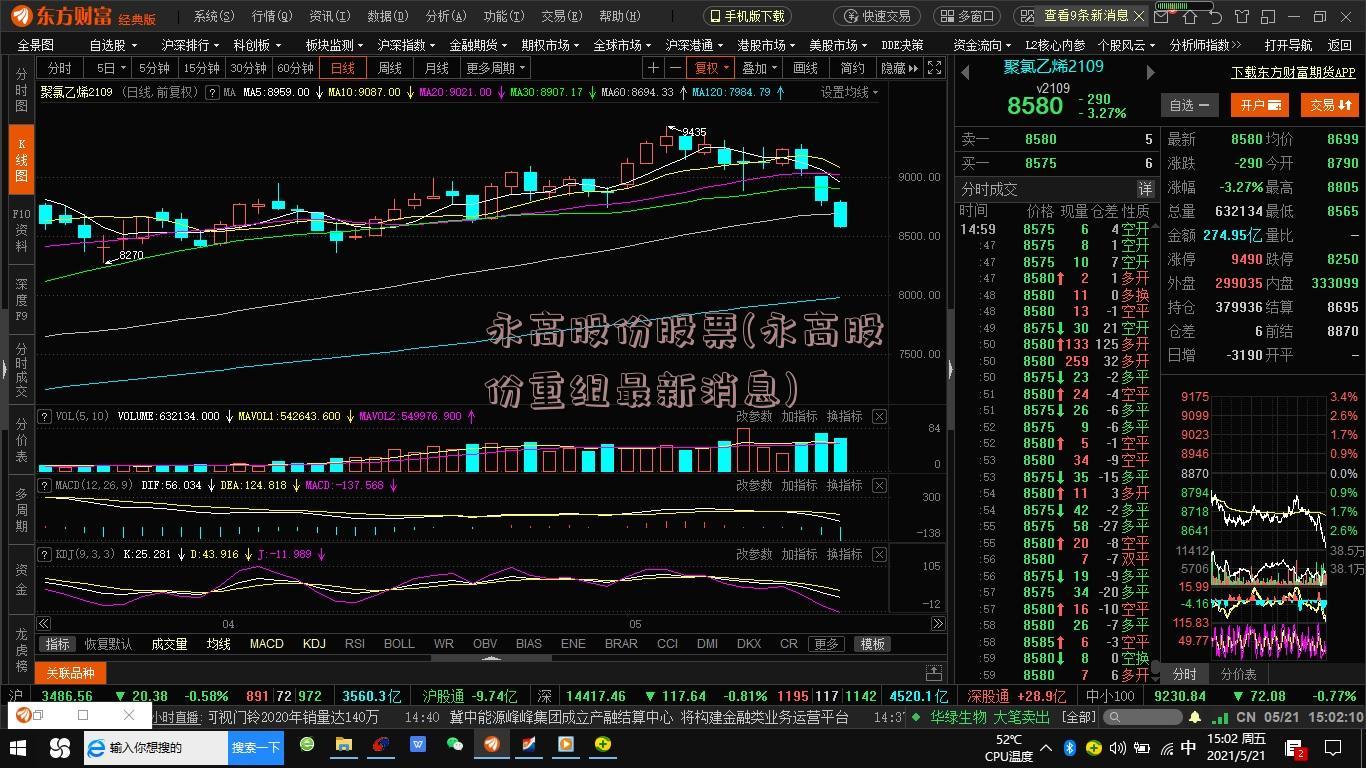
Task: Click the taskbar search input box
Action: (x=157, y=747)
